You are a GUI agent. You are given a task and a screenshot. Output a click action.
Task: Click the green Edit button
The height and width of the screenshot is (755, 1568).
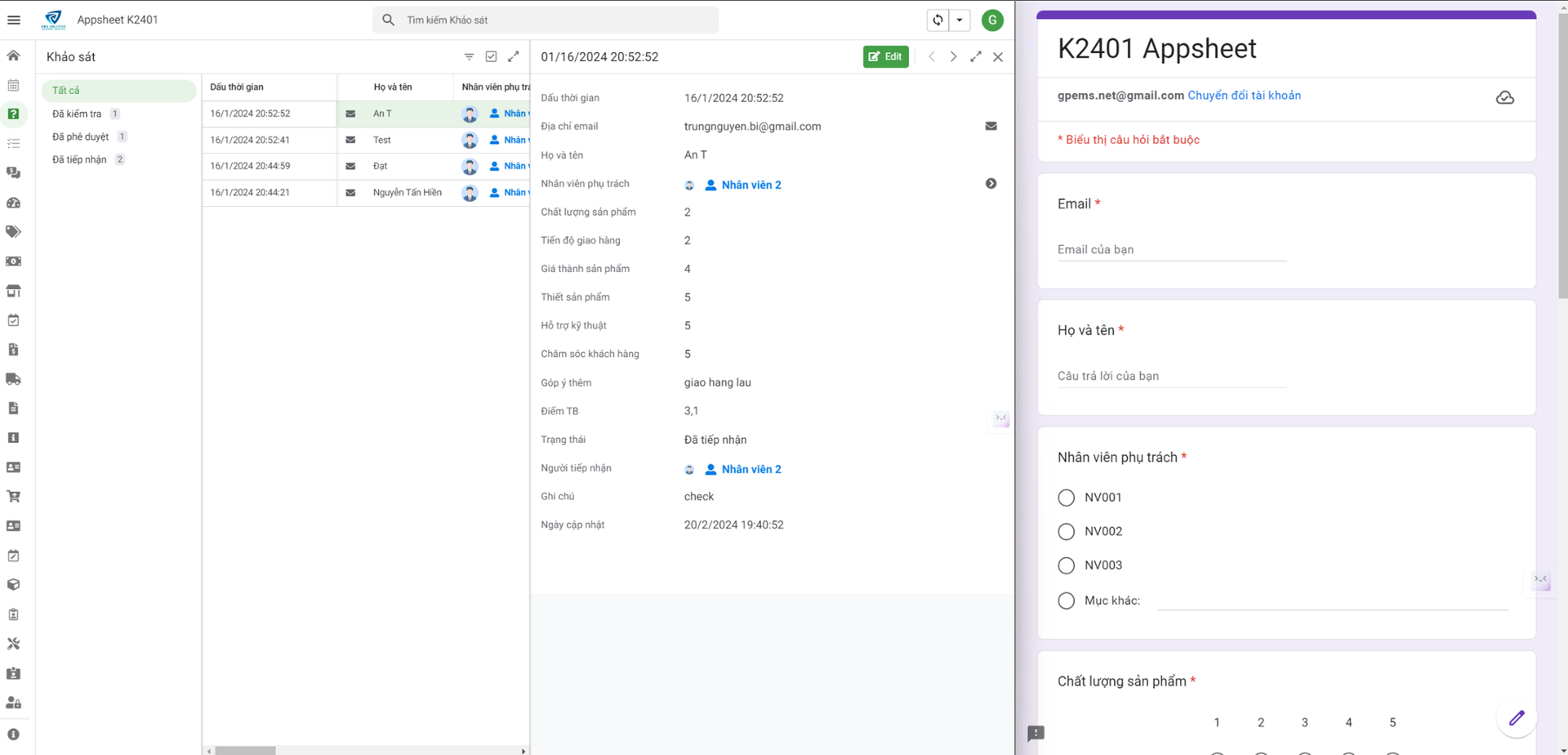point(885,56)
